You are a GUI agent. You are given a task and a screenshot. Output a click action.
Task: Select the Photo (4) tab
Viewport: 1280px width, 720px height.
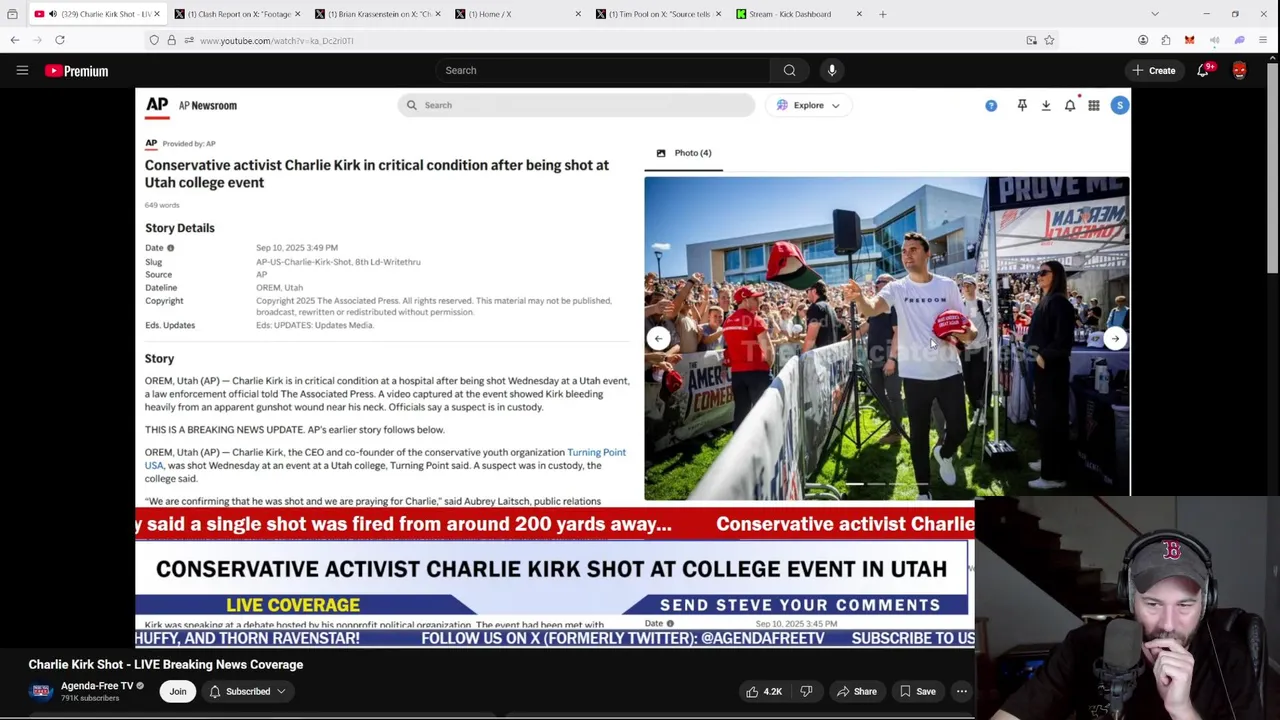coord(684,153)
